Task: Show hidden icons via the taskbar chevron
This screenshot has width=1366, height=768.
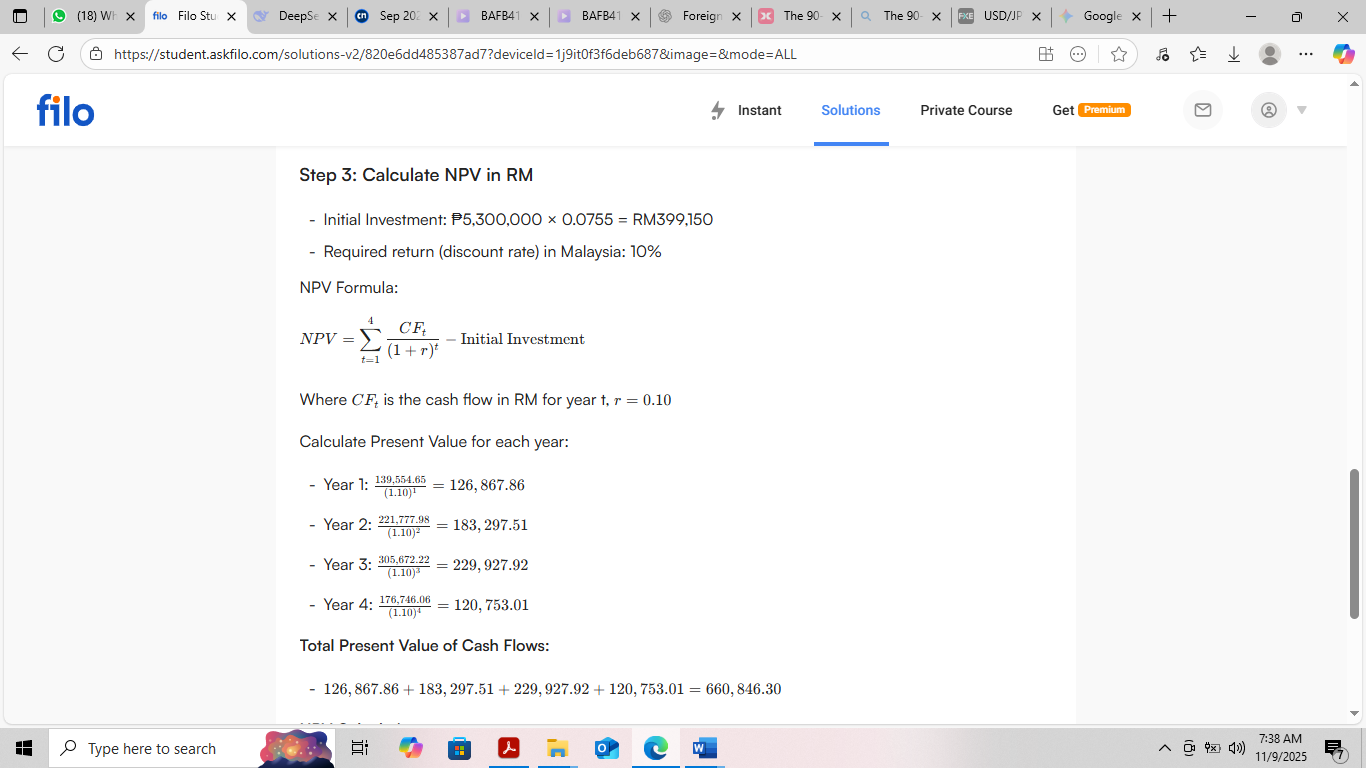Action: [1165, 748]
